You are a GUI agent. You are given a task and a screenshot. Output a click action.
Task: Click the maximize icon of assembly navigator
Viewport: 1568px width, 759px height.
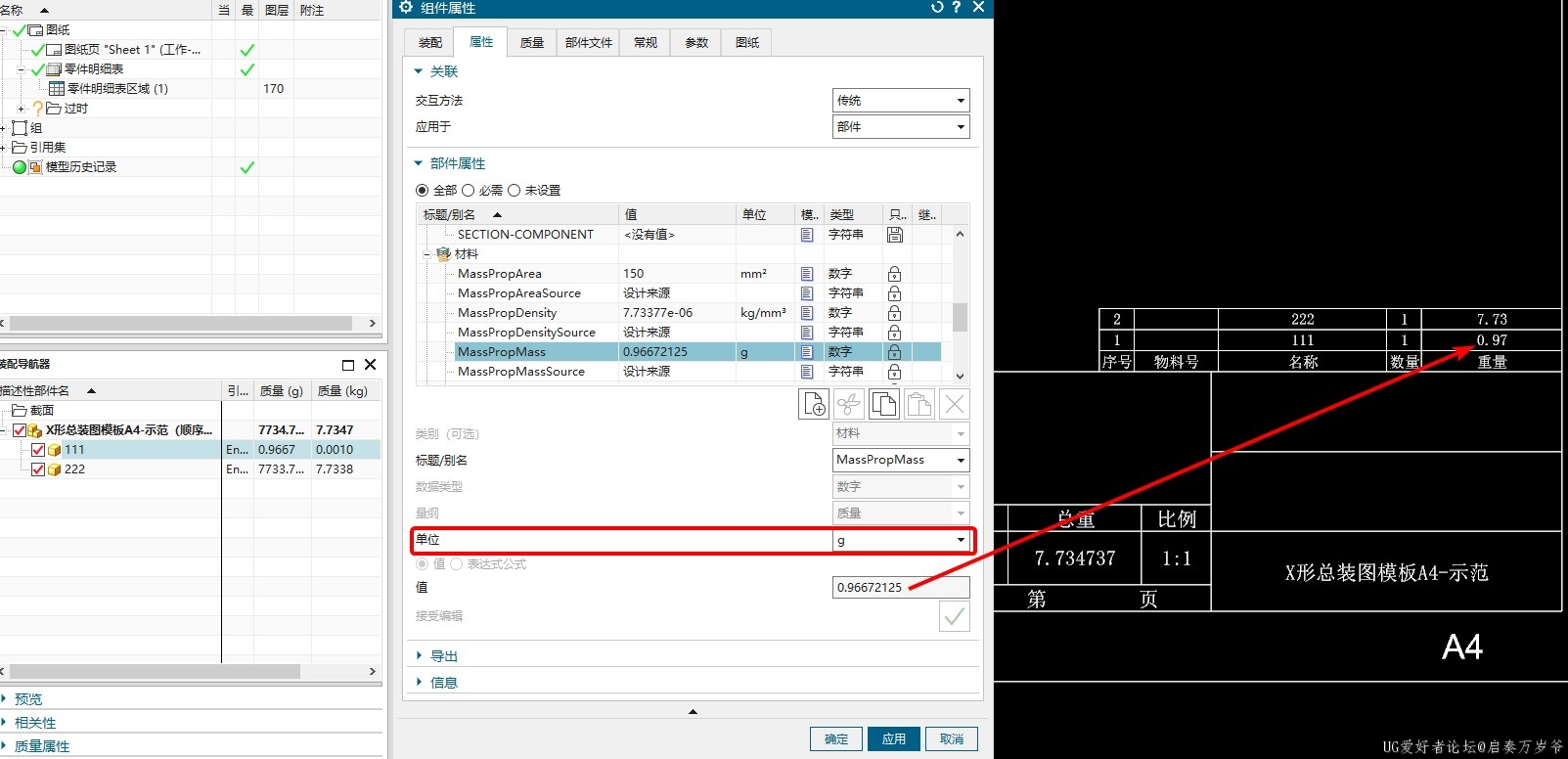pos(347,365)
